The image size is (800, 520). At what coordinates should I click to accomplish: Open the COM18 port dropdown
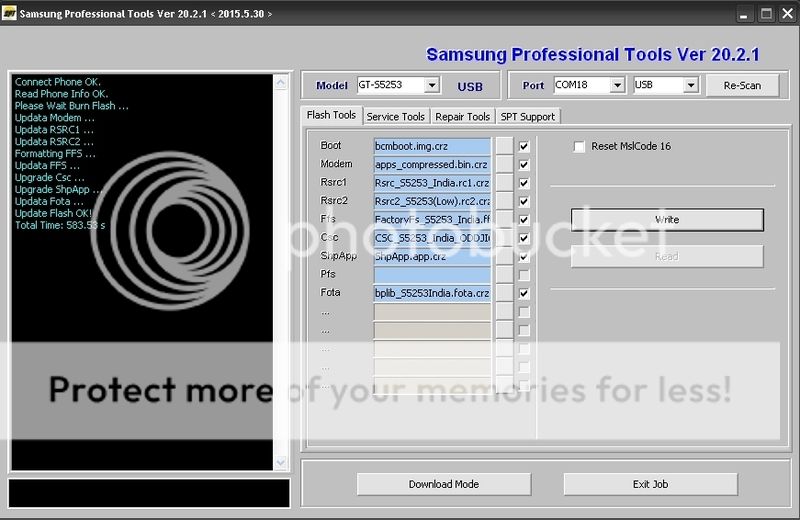[x=617, y=85]
